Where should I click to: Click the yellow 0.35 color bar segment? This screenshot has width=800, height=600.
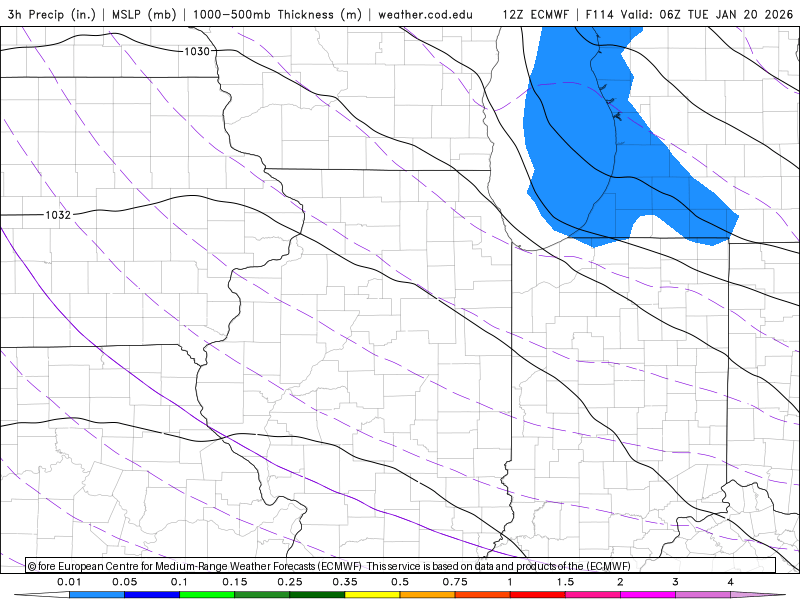point(372,595)
